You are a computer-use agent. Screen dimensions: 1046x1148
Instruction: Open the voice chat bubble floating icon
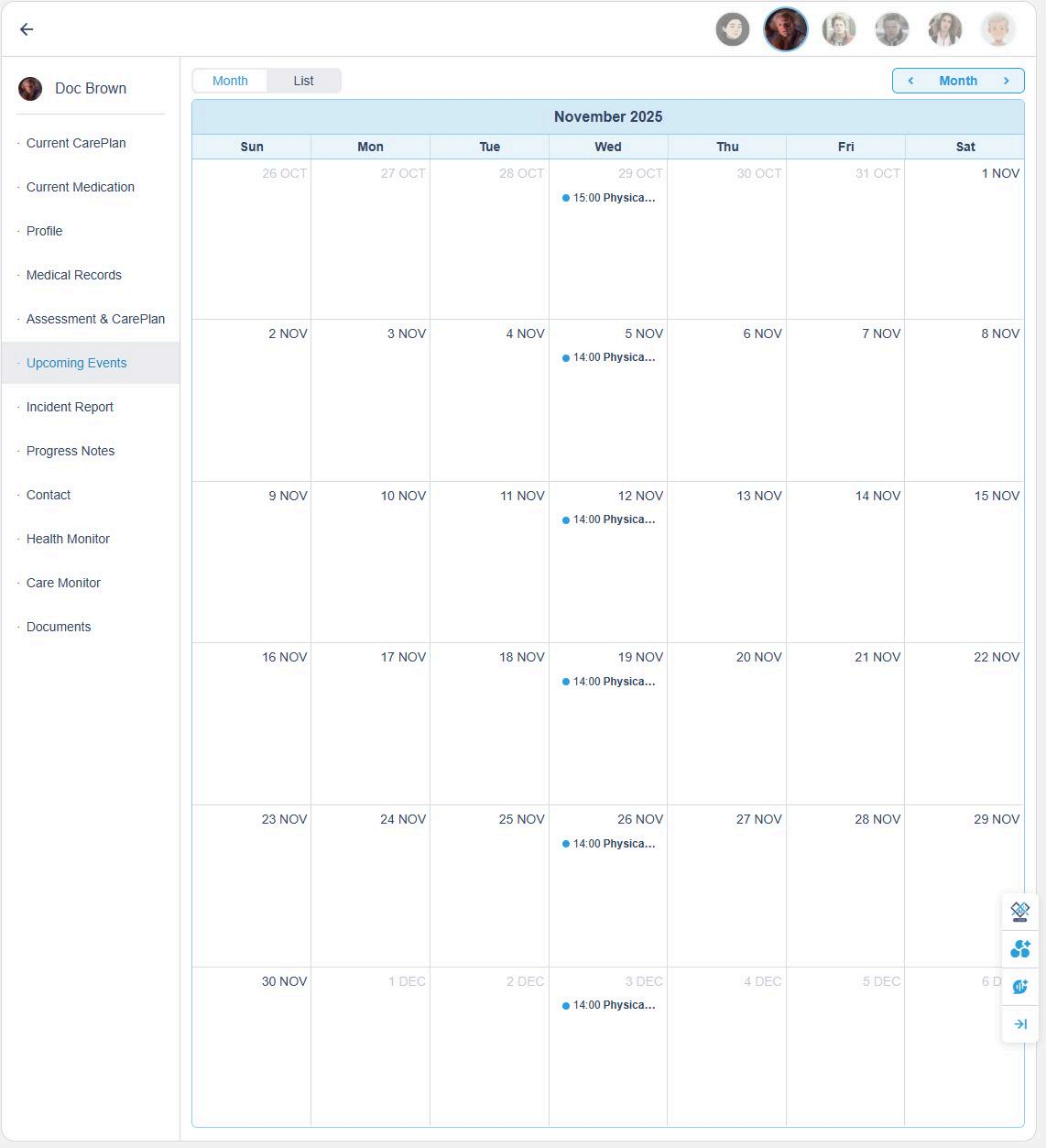1019,987
